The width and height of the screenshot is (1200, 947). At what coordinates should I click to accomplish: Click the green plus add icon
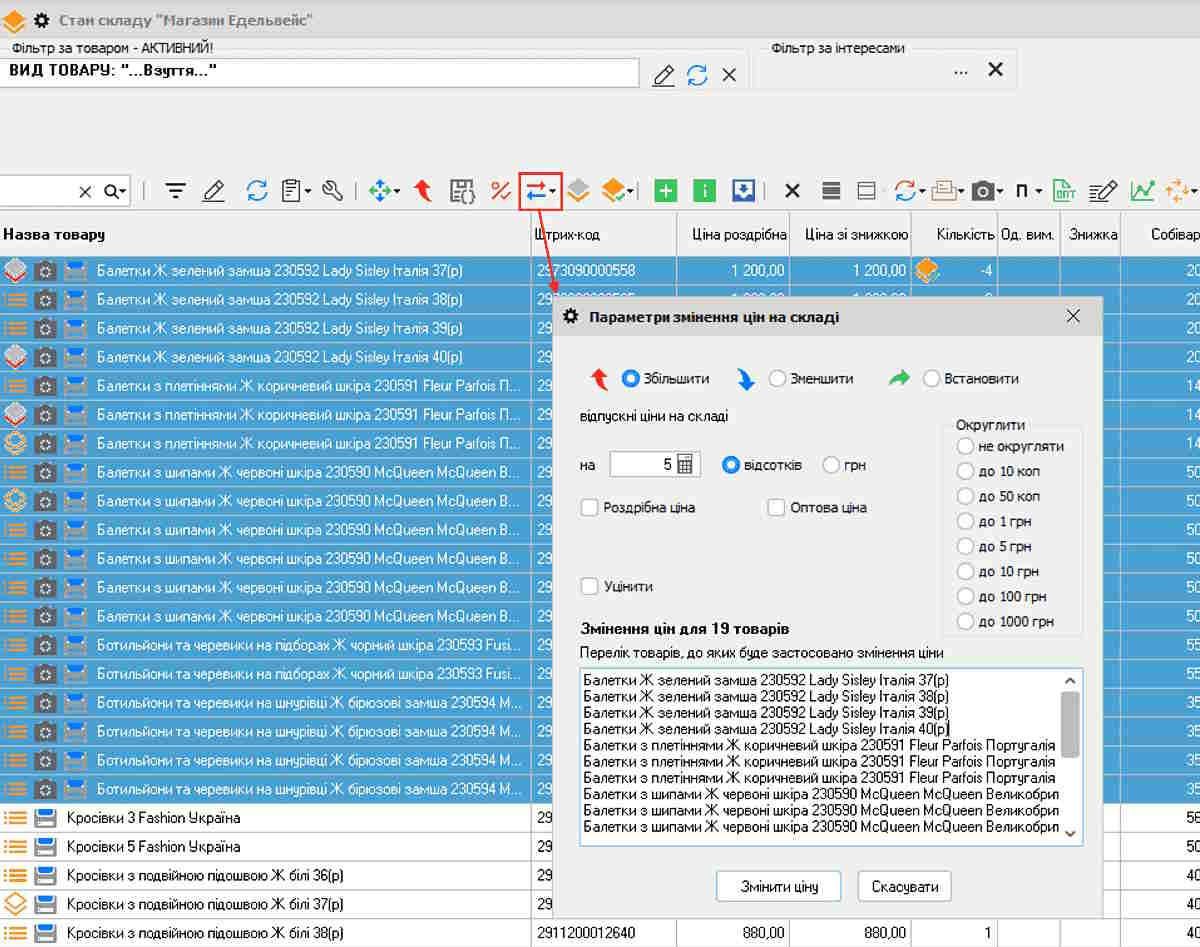point(665,190)
